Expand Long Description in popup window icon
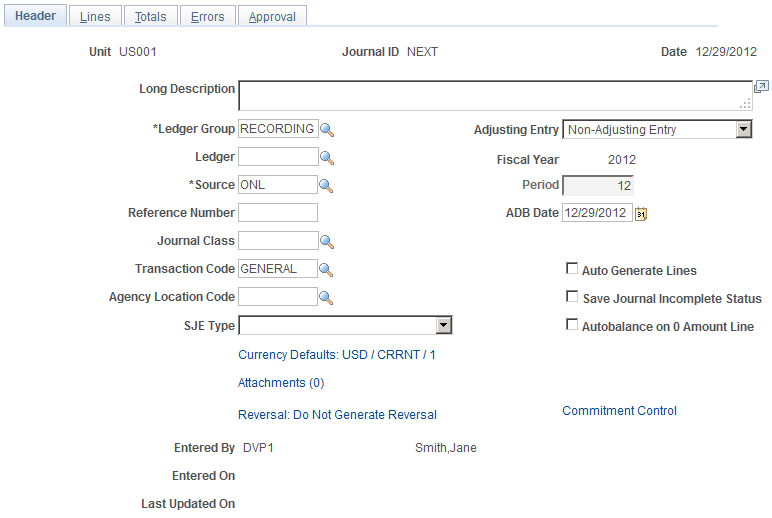 pos(761,87)
